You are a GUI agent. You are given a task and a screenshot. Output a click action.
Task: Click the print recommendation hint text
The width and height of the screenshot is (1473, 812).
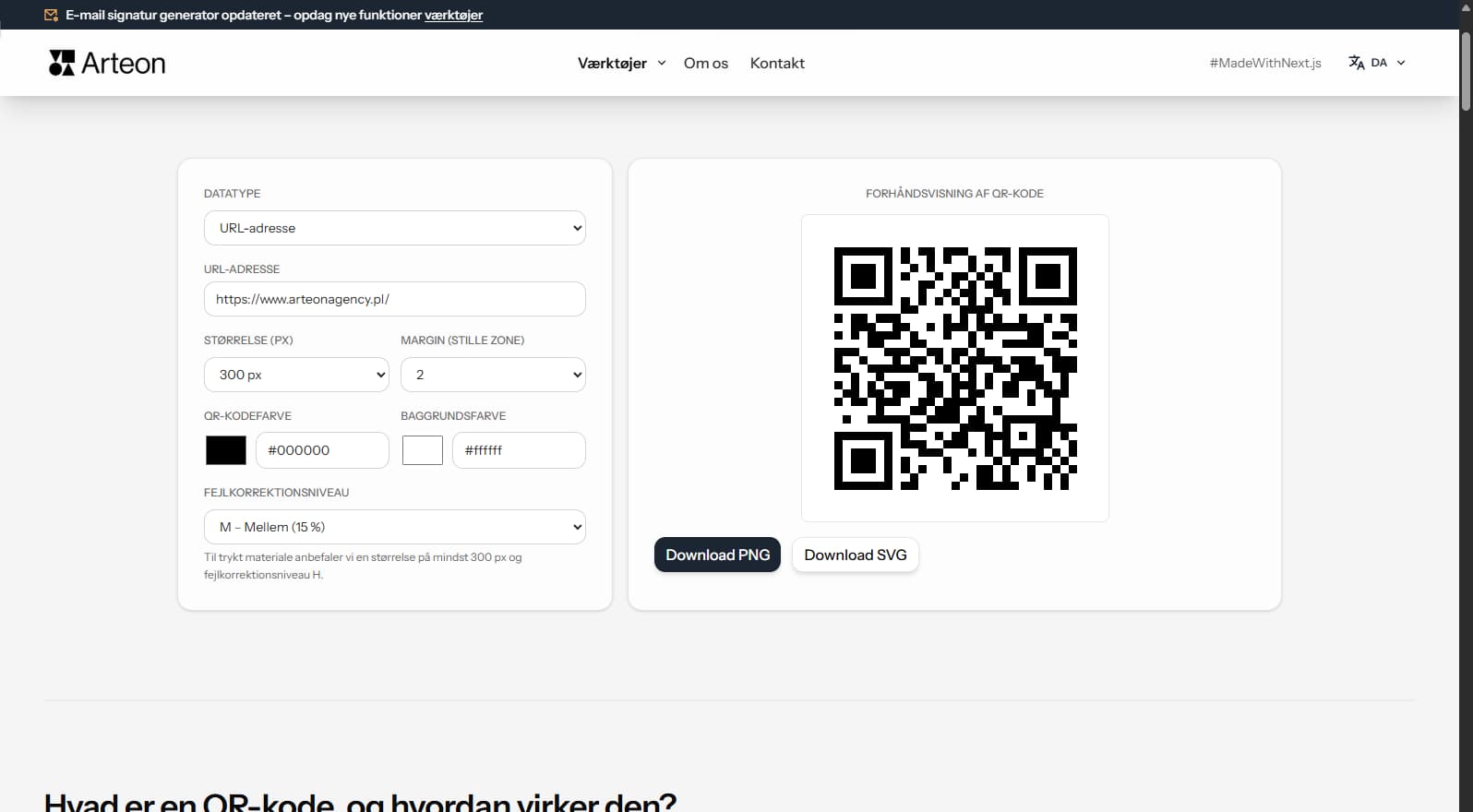coord(363,566)
